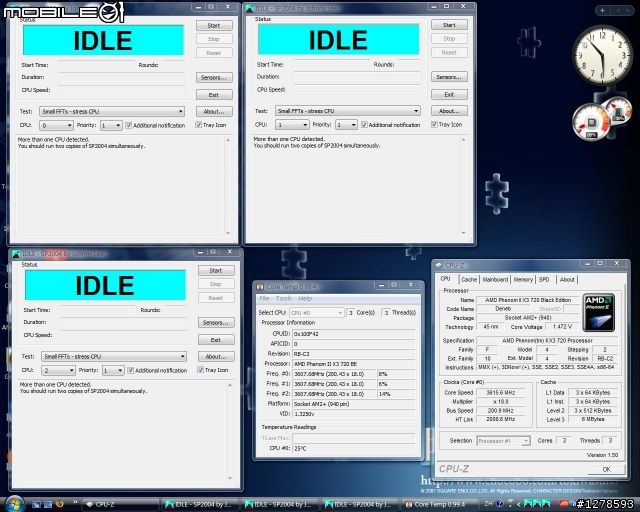Viewport: 640px width, 512px height.
Task: Click the Core Speed value in CPU-Z
Action: pyautogui.click(x=501, y=392)
